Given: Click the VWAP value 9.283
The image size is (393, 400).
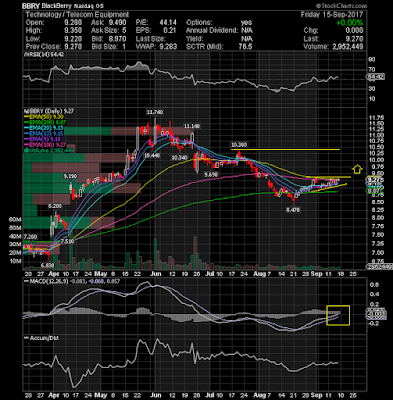Looking at the screenshot, I should (x=169, y=47).
